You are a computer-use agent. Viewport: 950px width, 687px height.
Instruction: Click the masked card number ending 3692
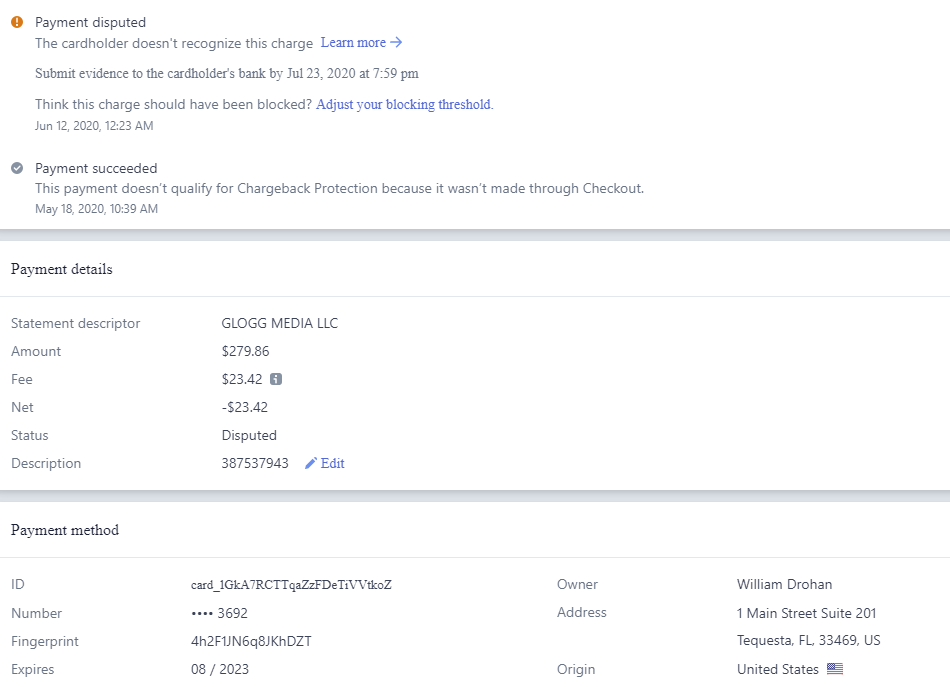219,613
